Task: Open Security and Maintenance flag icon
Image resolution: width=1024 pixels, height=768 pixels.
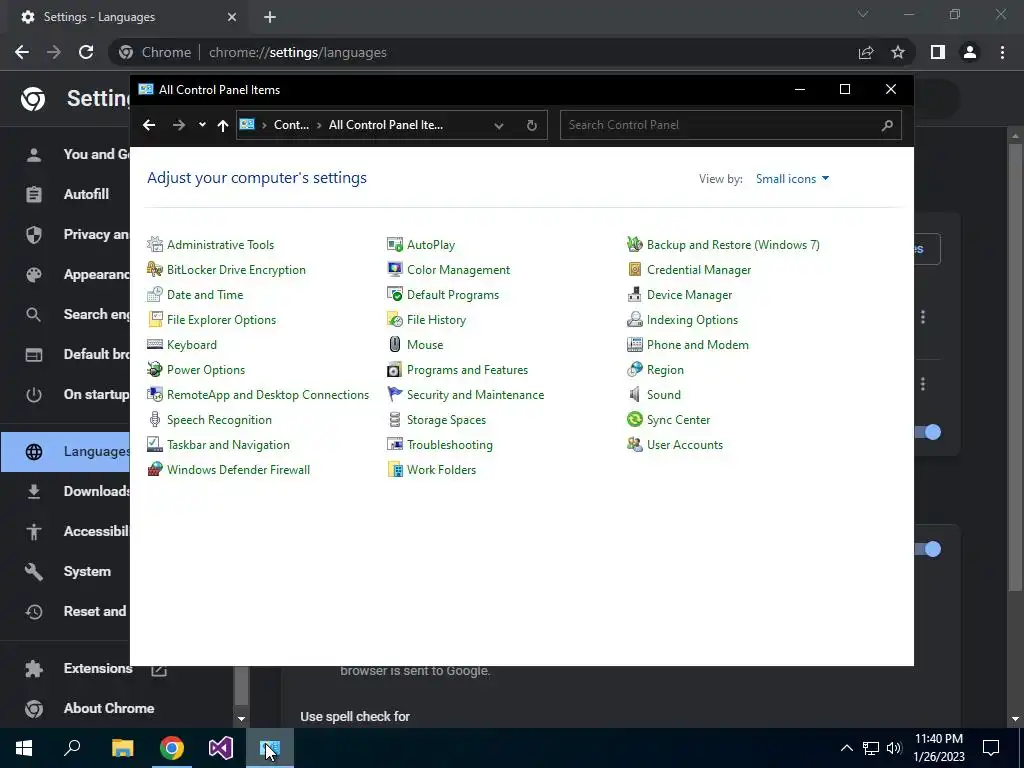Action: [394, 394]
